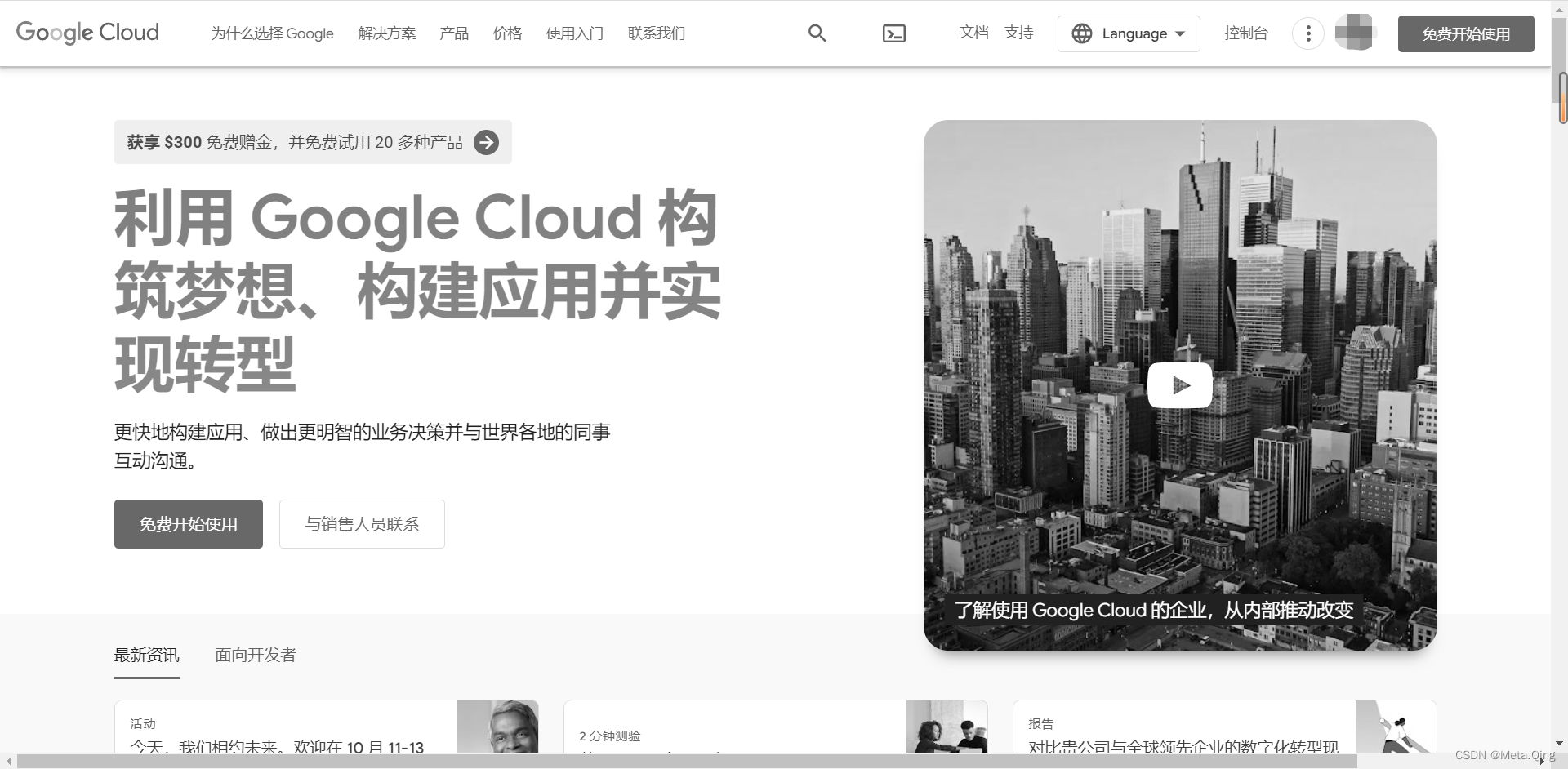
Task: Click hero 免费开始使用 button below description
Action: 189,524
